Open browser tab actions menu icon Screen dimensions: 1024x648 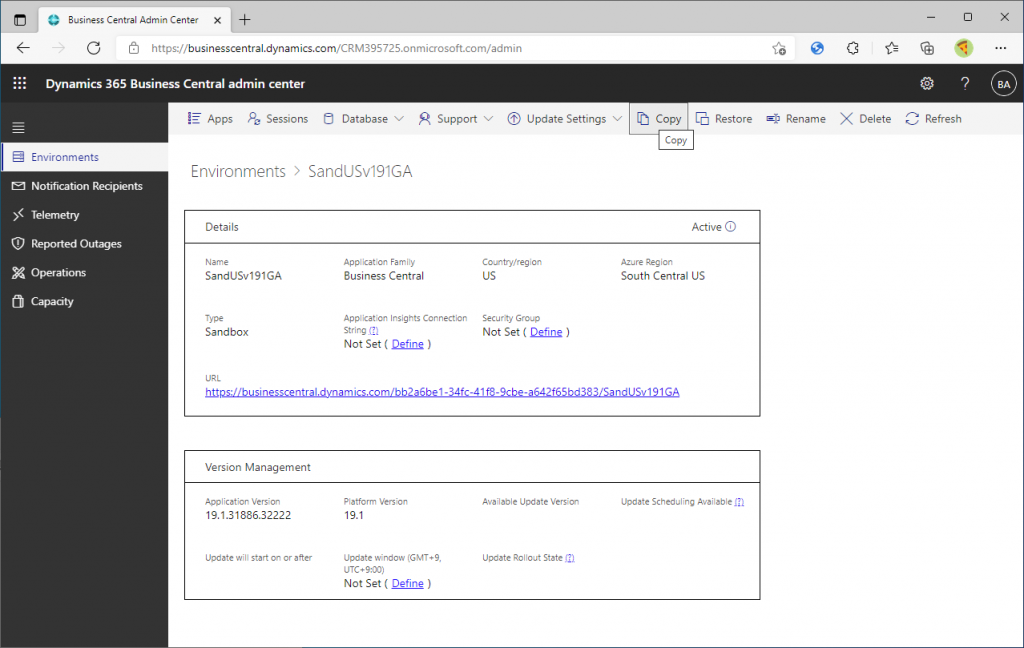click(20, 20)
